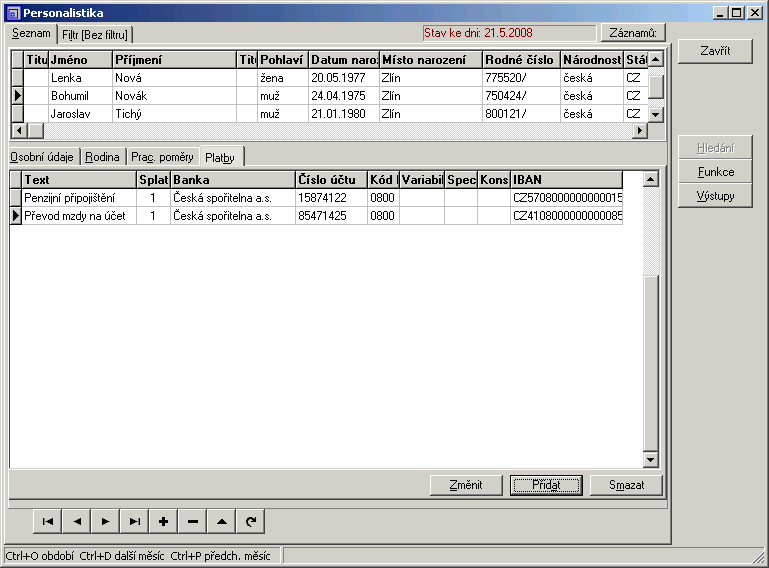Jump to last record button
Viewport: 769px width, 568px height.
click(x=134, y=521)
